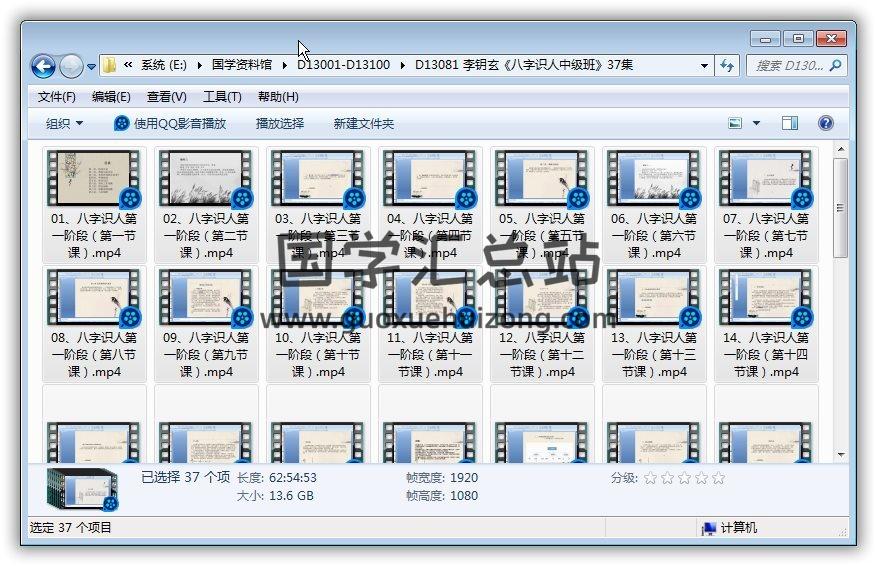Image resolution: width=877 pixels, height=566 pixels.
Task: Select the 01、八字识人第一阶段 video thumbnail
Action: click(95, 179)
